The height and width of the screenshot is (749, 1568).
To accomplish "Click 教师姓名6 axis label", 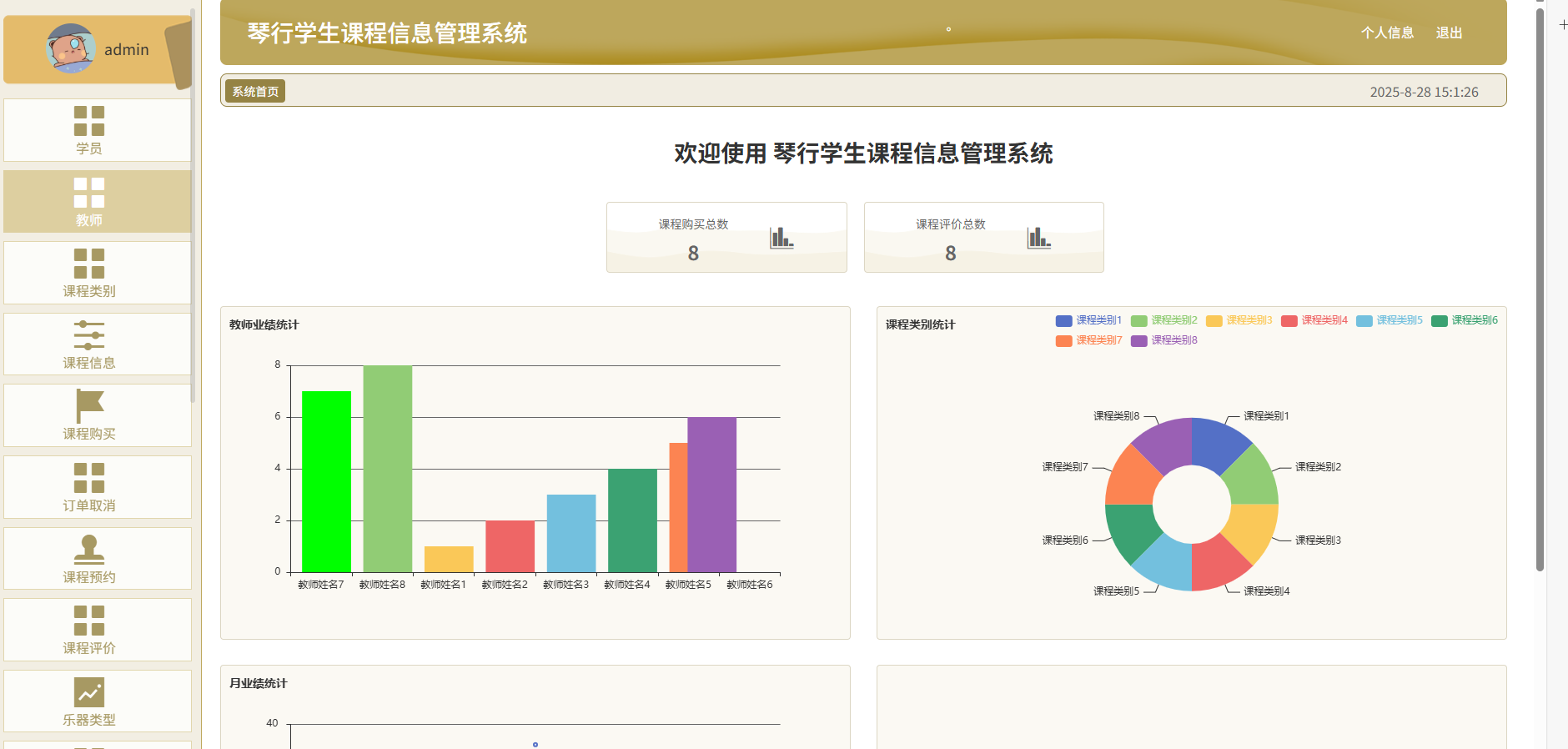I will point(750,585).
